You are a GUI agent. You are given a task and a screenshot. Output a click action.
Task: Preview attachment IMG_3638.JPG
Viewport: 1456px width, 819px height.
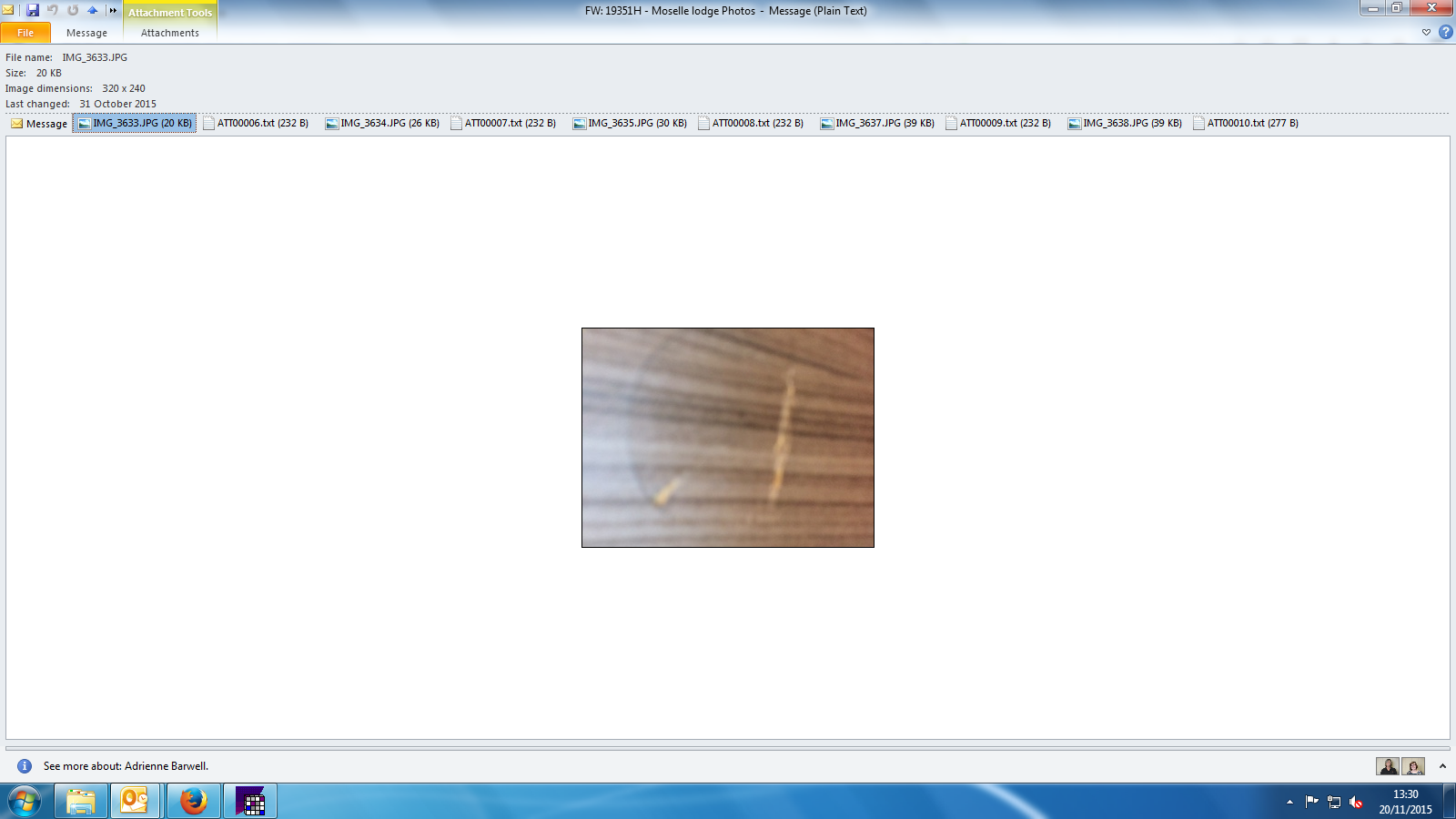[x=1125, y=124]
